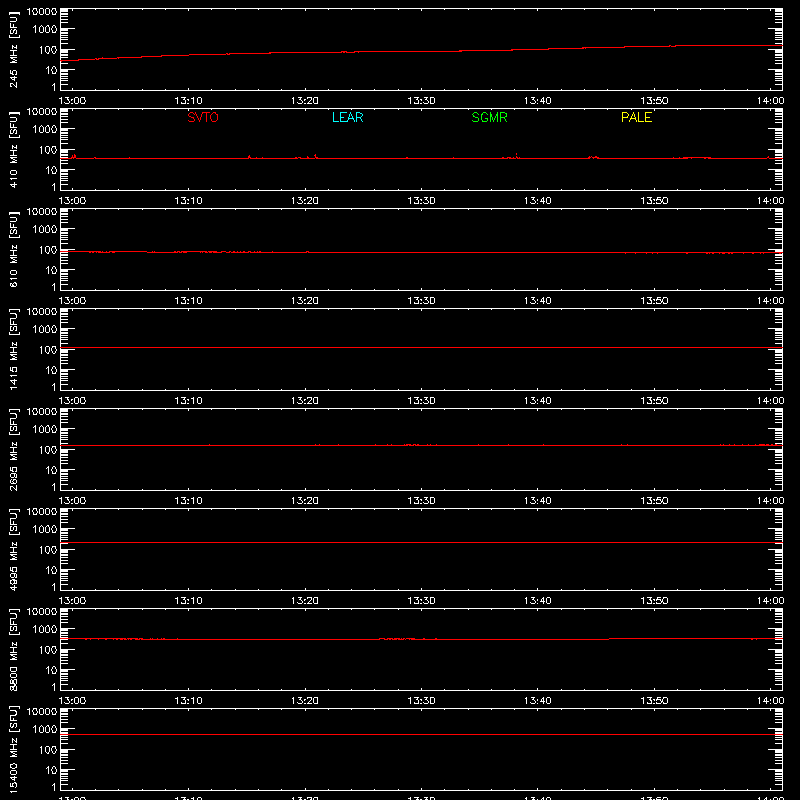Click the 13:30 tick label below the 1415 MHz plot
Image resolution: width=800 pixels, height=800 pixels.
pyautogui.click(x=421, y=401)
